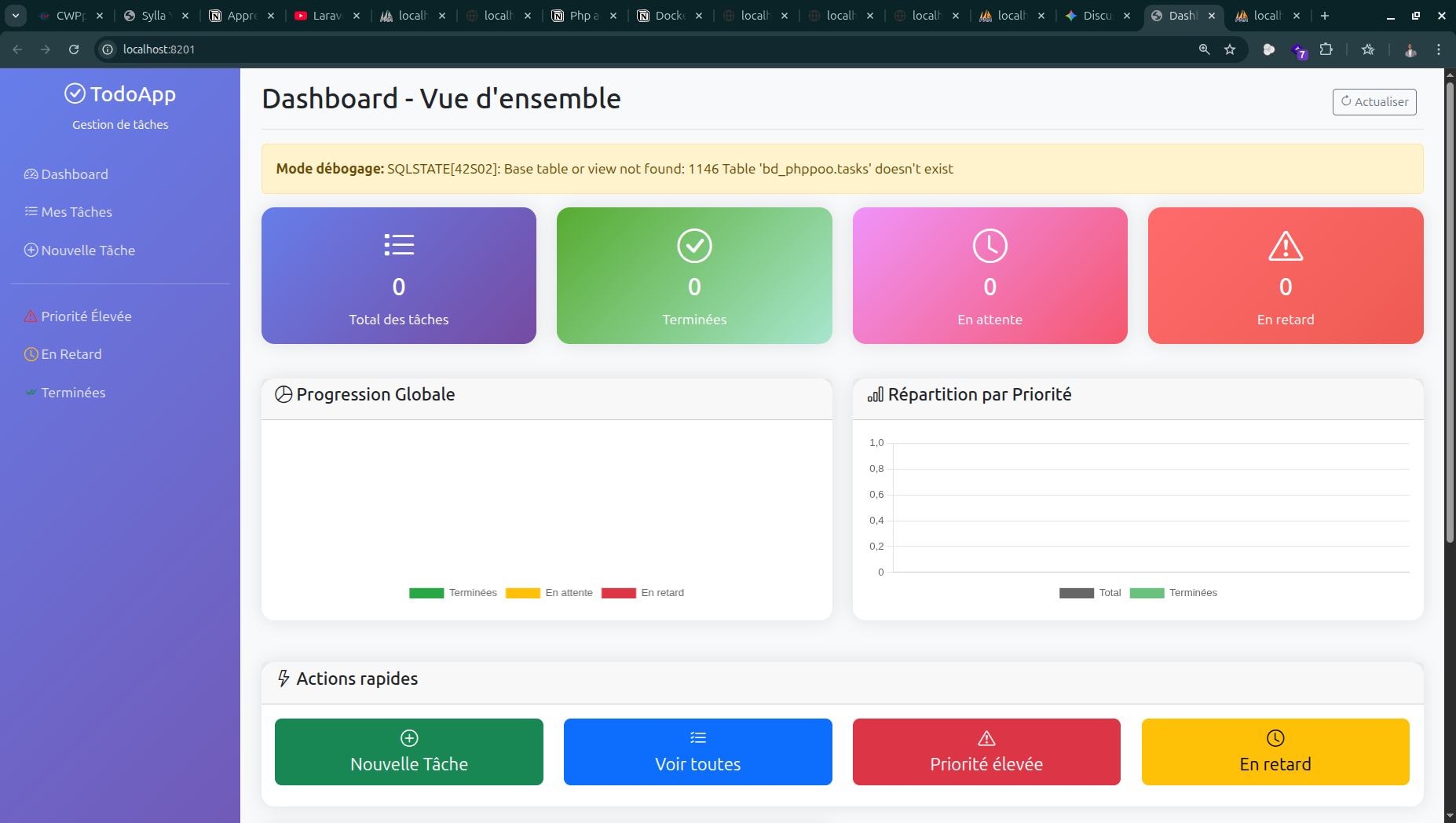Open the browser three-dot menu
The image size is (1456, 823).
1439,49
